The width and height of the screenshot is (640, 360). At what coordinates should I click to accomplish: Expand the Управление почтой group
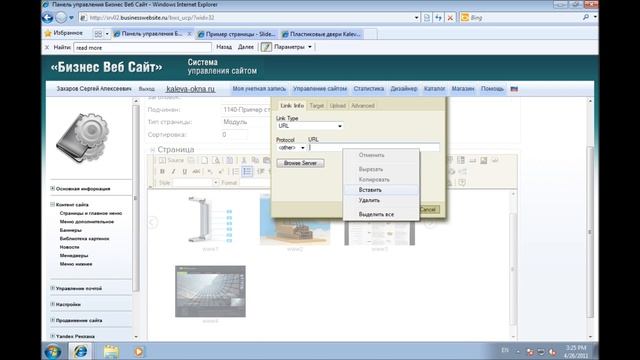[52, 288]
